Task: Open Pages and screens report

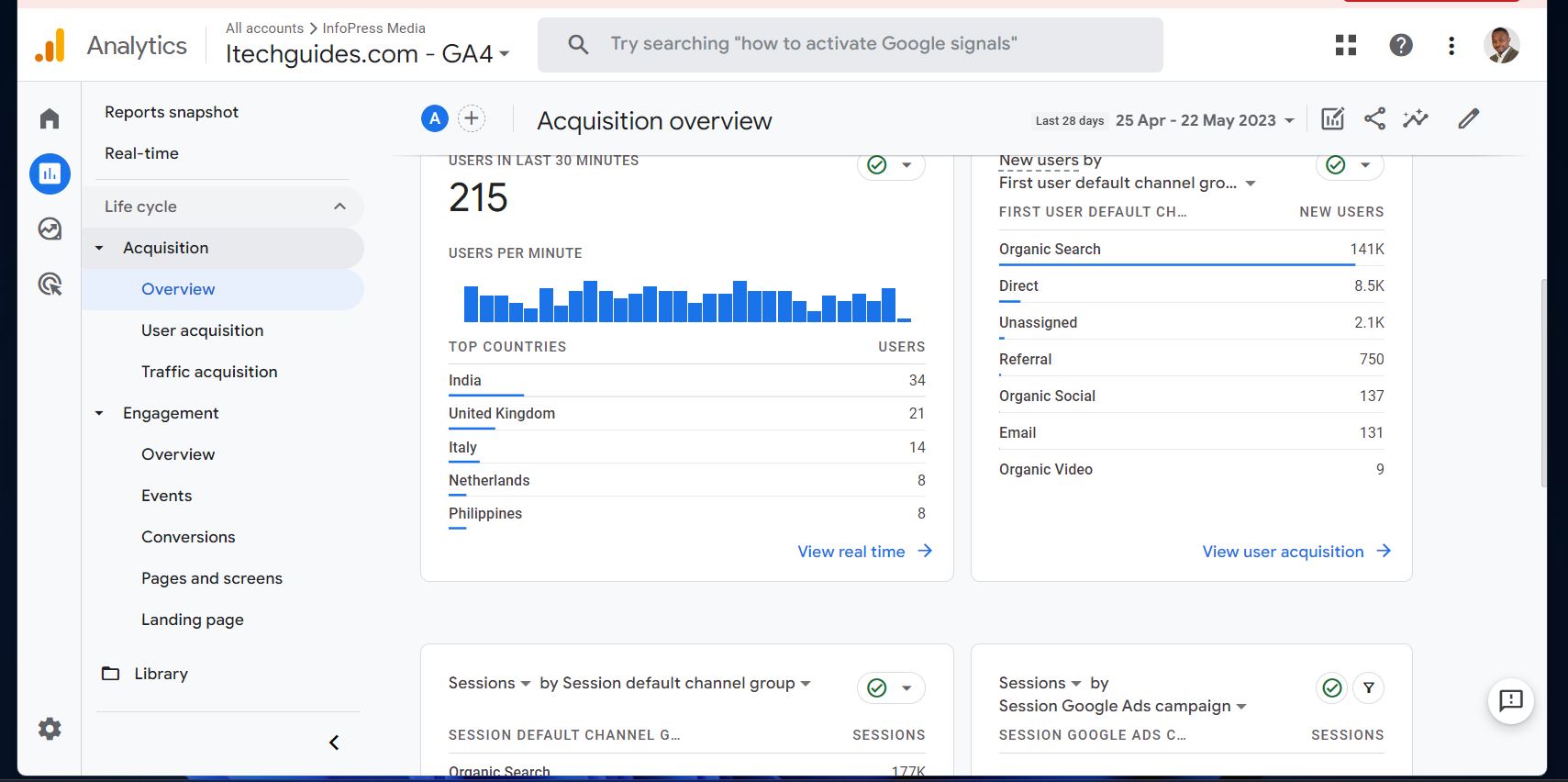Action: (x=212, y=578)
